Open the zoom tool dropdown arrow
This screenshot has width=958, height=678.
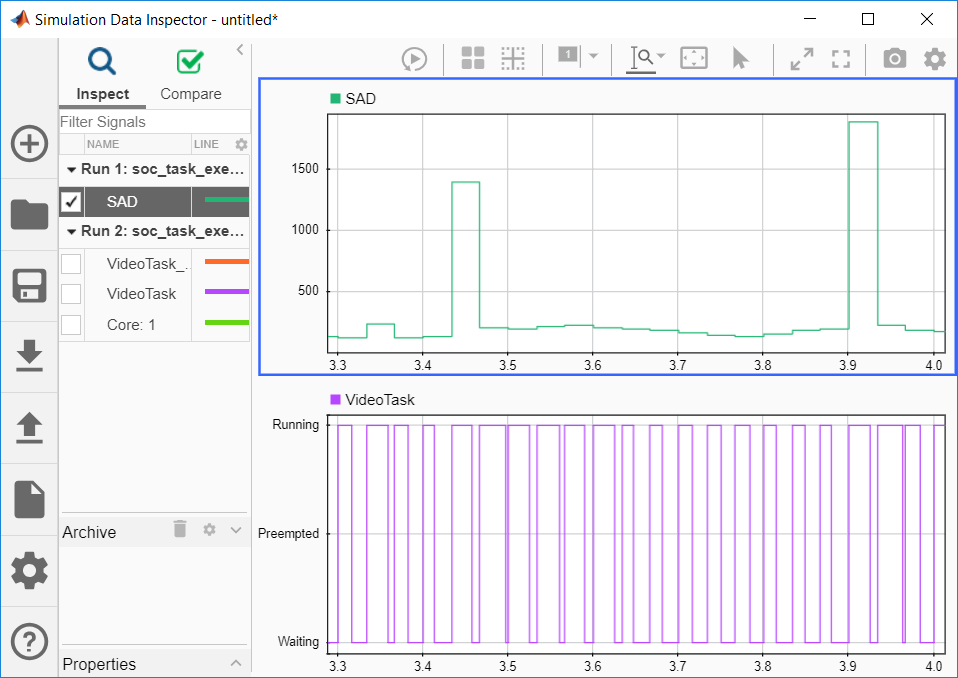(x=661, y=56)
